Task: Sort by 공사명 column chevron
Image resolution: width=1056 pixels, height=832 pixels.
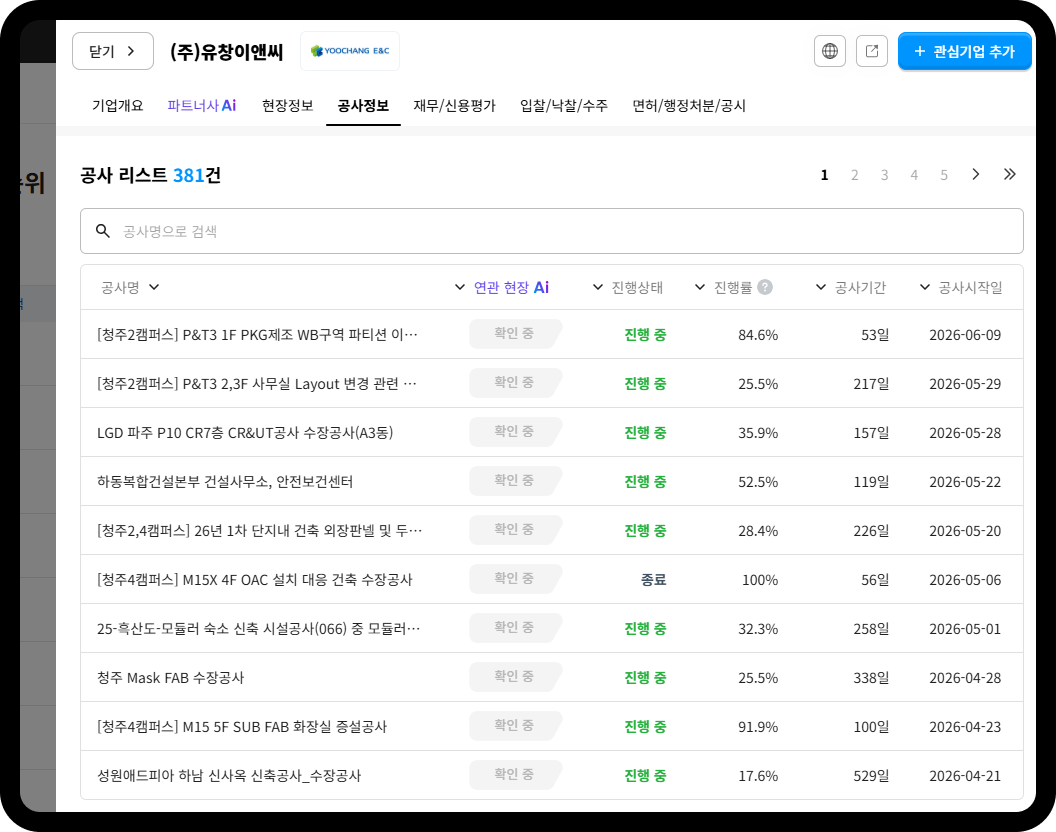Action: (154, 287)
